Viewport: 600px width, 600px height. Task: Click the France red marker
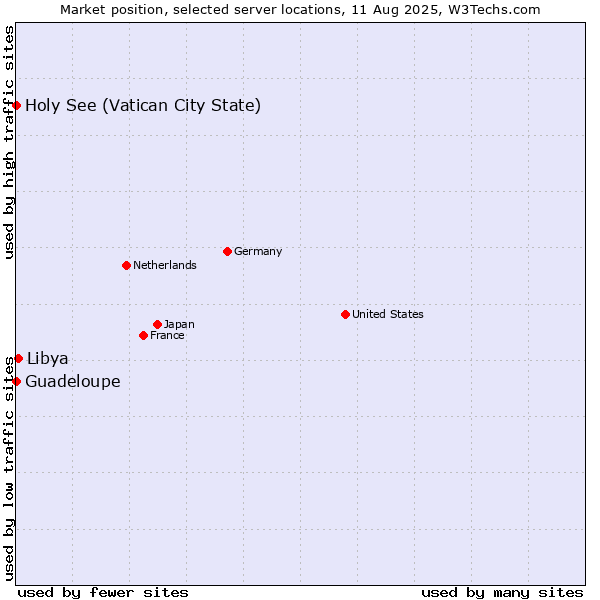(143, 336)
